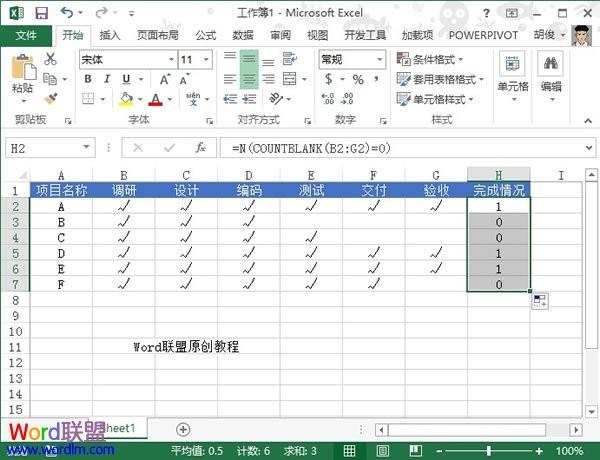Click the green 文件 button
This screenshot has width=600, height=460.
pyautogui.click(x=25, y=35)
